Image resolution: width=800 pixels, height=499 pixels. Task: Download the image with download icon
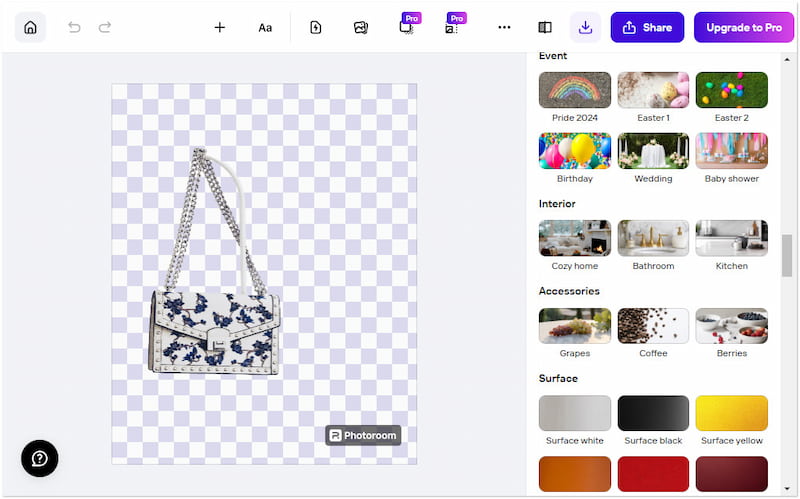click(586, 27)
